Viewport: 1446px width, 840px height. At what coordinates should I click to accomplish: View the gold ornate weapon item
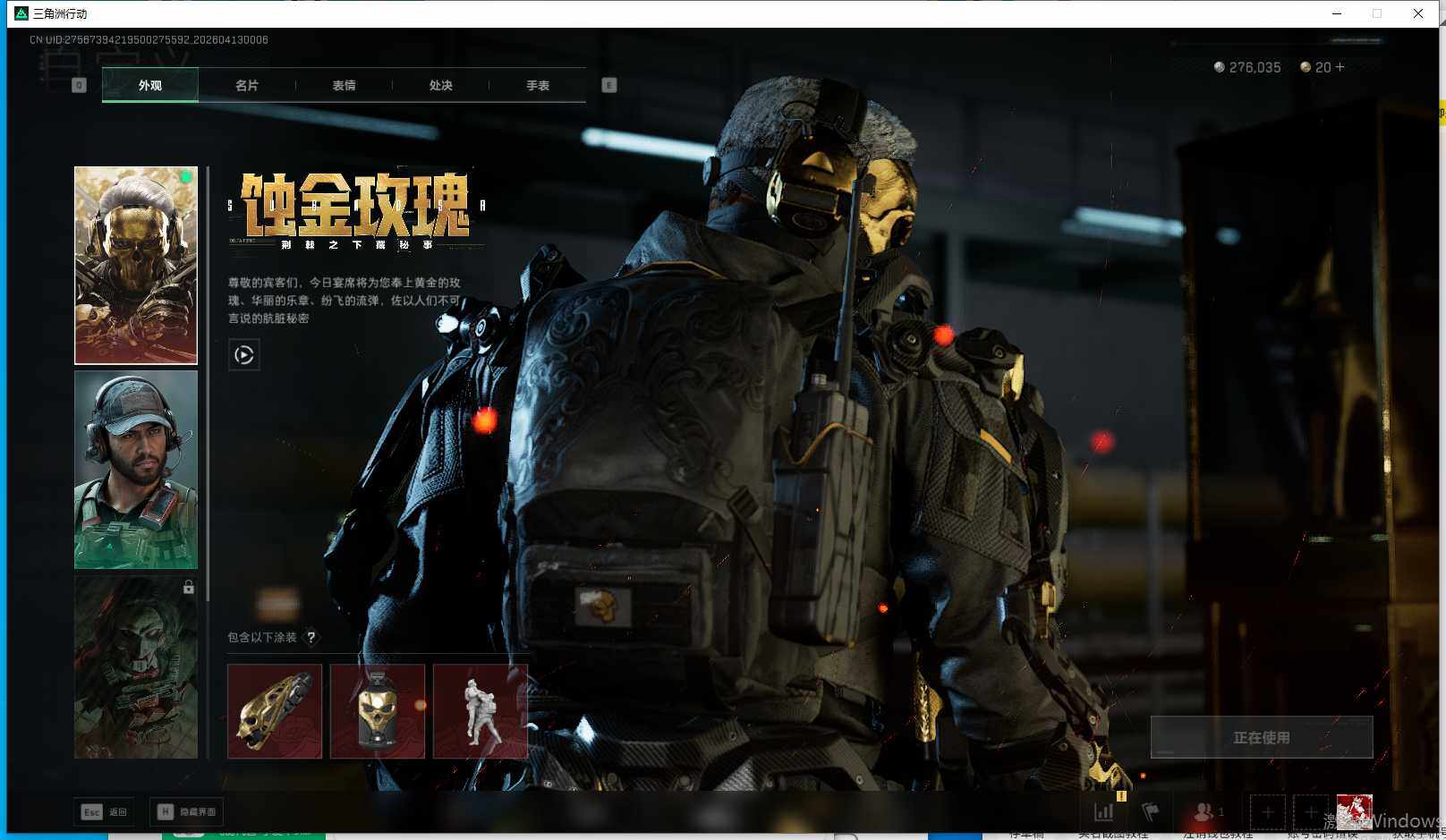tap(275, 711)
